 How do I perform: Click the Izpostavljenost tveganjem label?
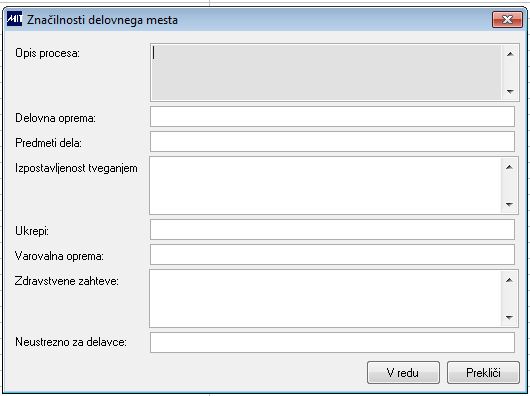pos(76,168)
